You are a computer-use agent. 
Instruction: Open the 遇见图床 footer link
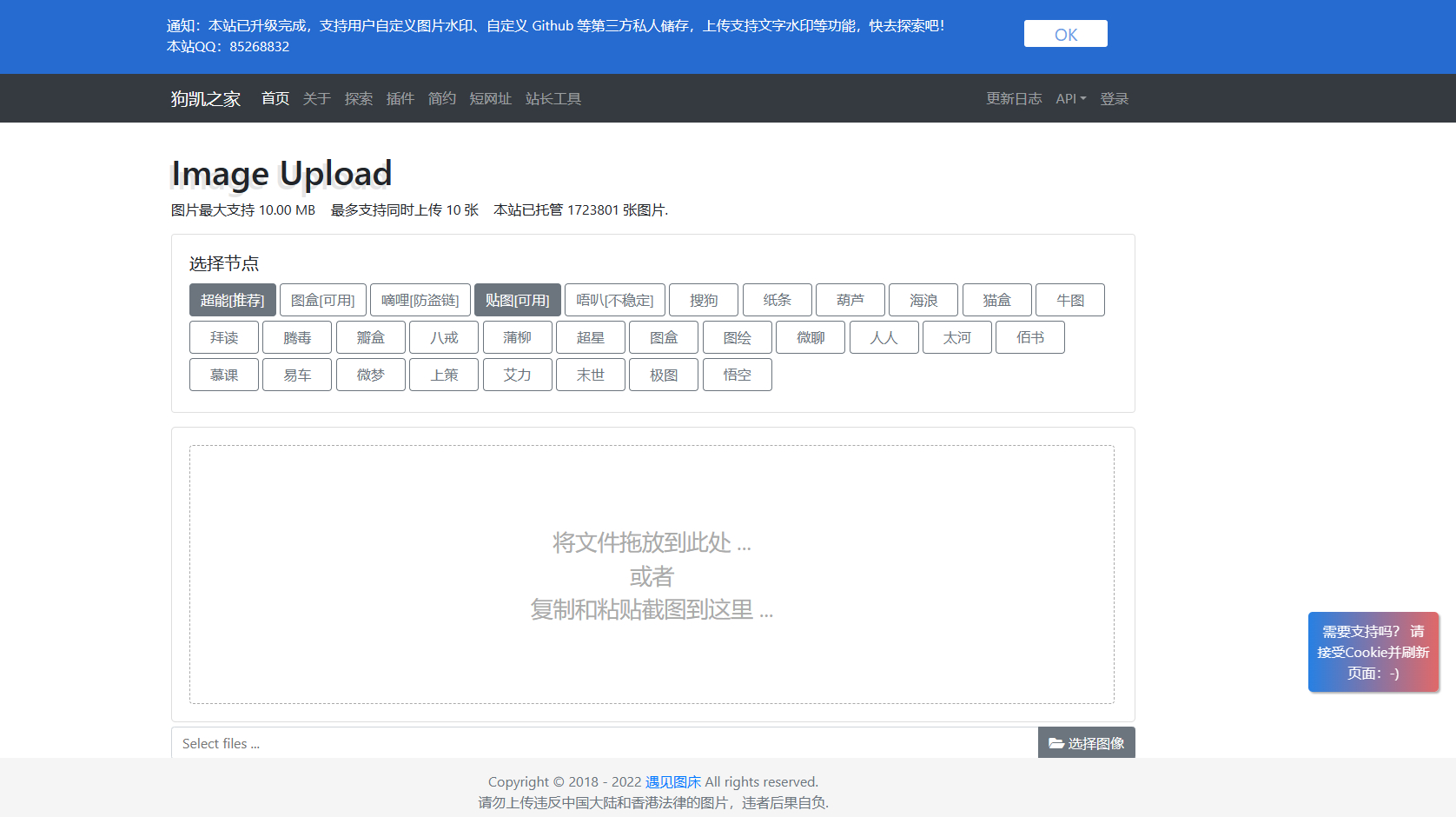pos(672,782)
